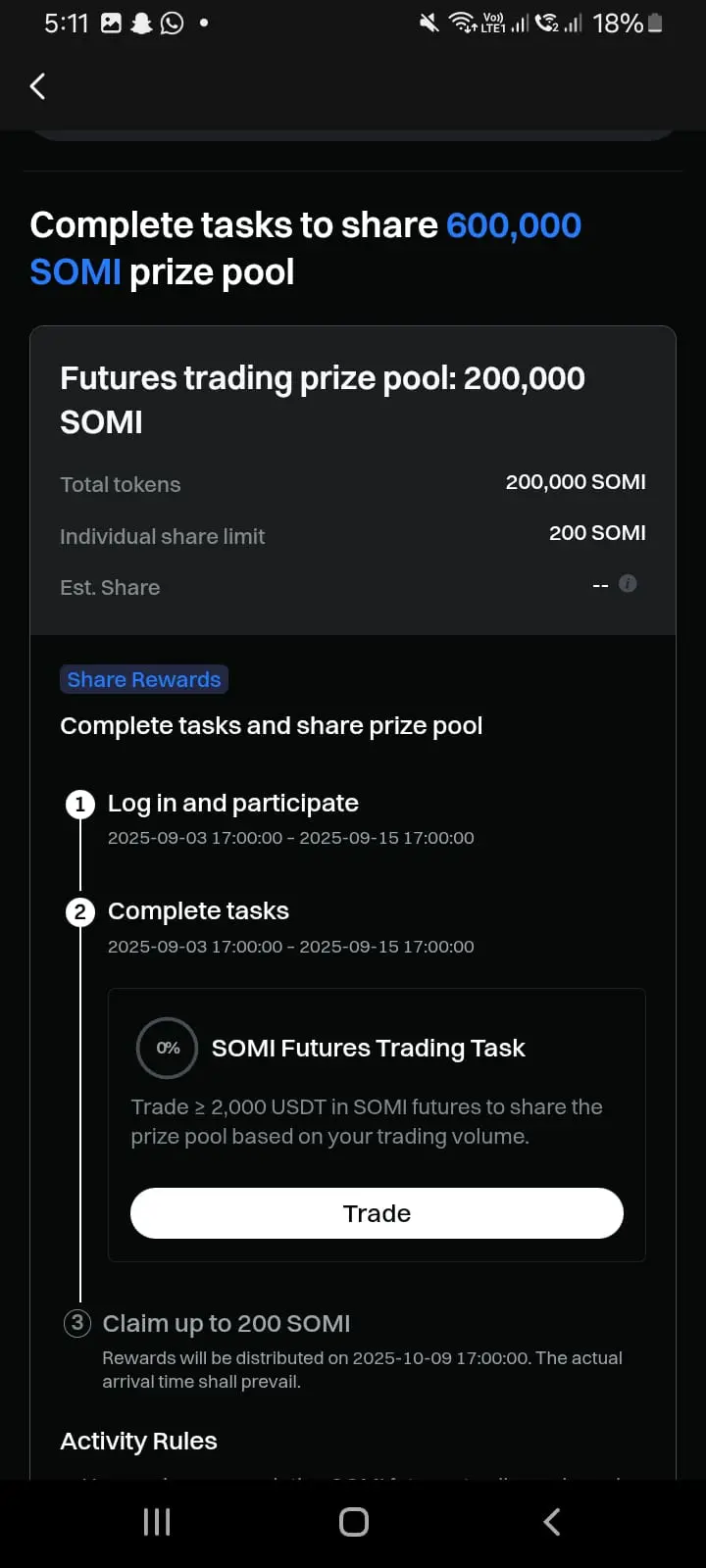Tap the Complete tasks step heading
Screen dimensions: 706x1568
click(198, 911)
